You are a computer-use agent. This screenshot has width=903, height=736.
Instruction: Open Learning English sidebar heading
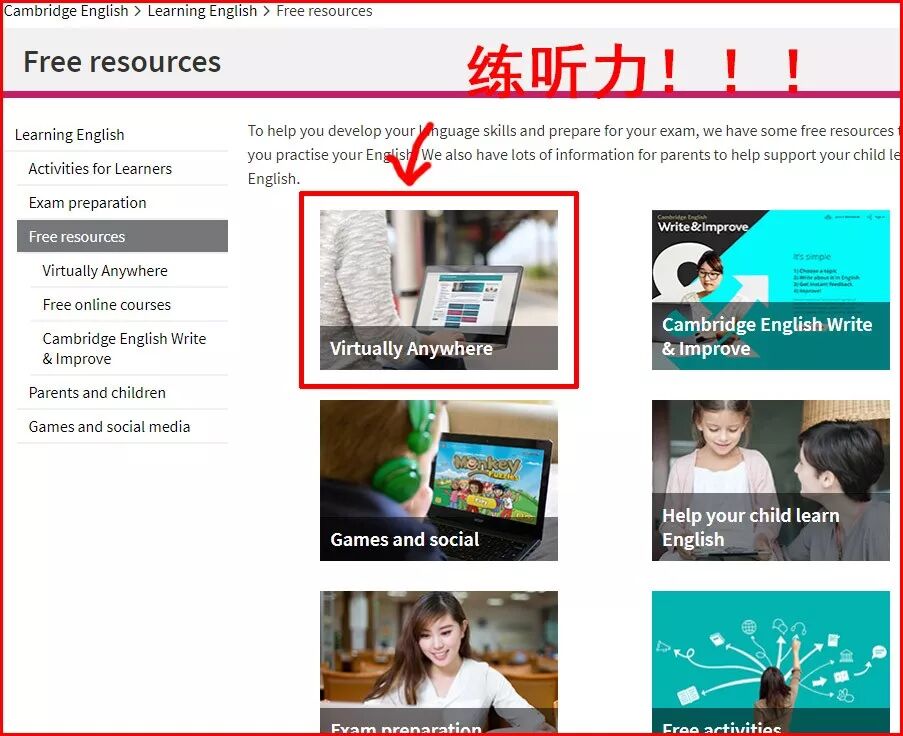pos(70,135)
